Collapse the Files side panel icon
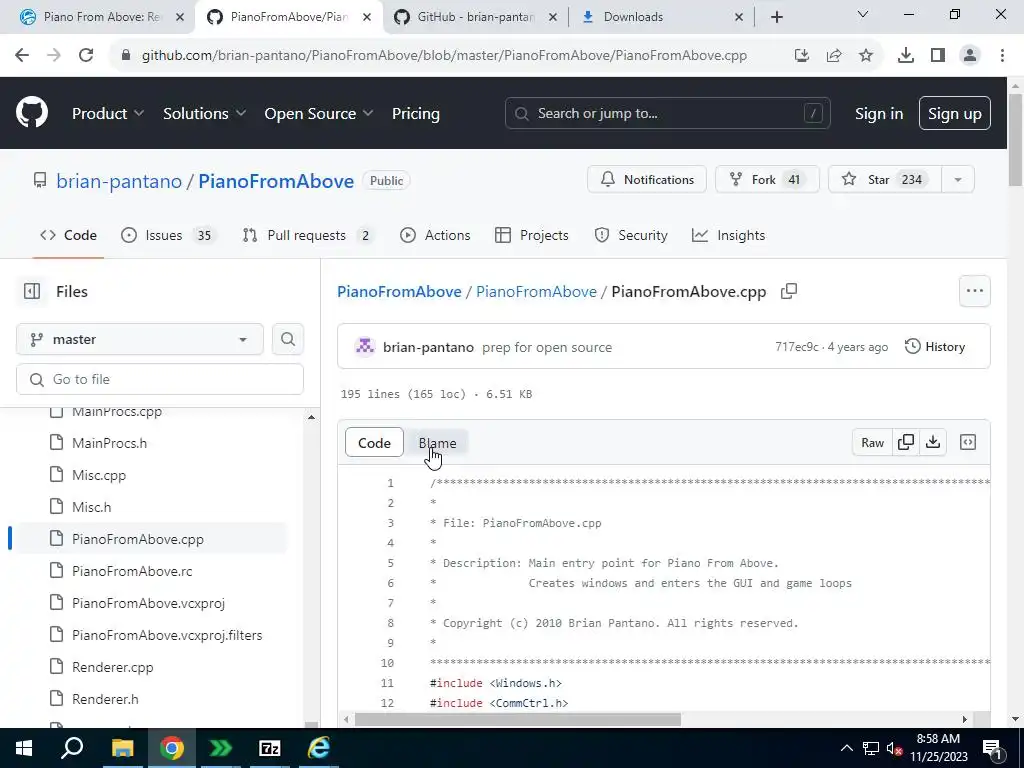1024x768 pixels. pyautogui.click(x=32, y=291)
